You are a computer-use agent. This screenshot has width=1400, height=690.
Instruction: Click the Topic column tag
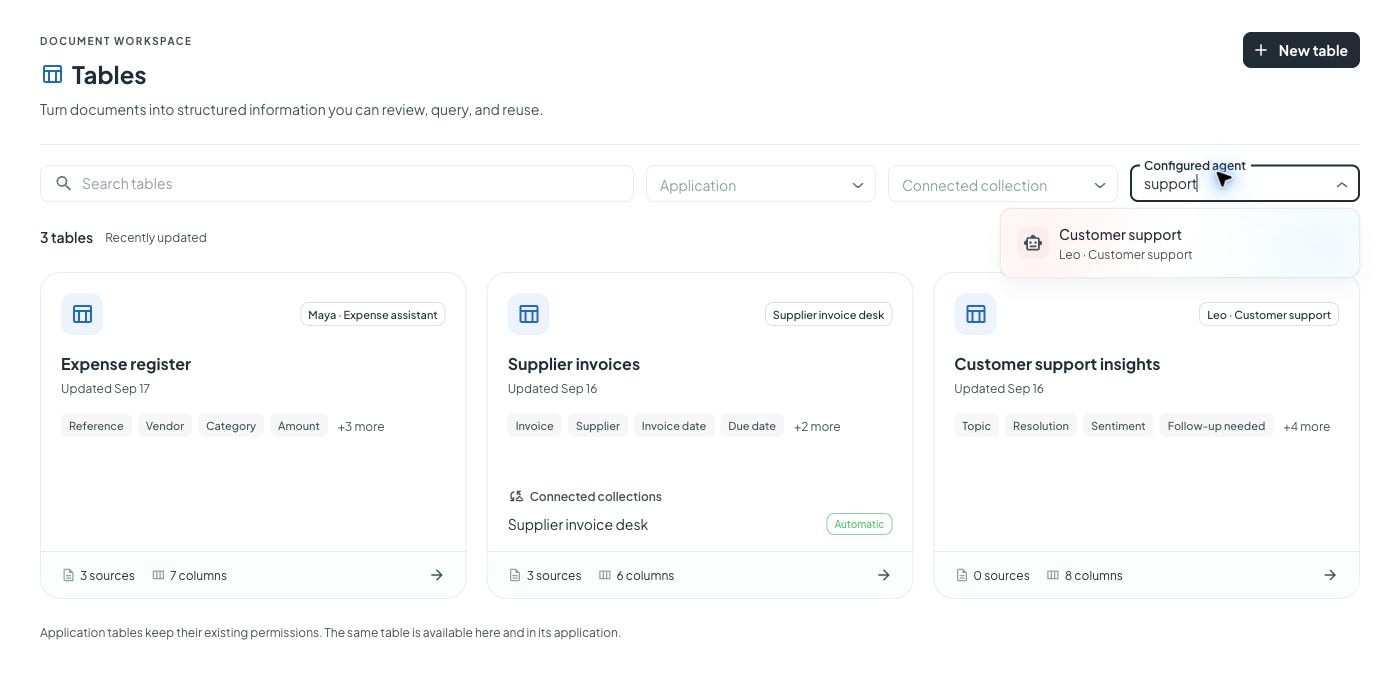coord(976,426)
